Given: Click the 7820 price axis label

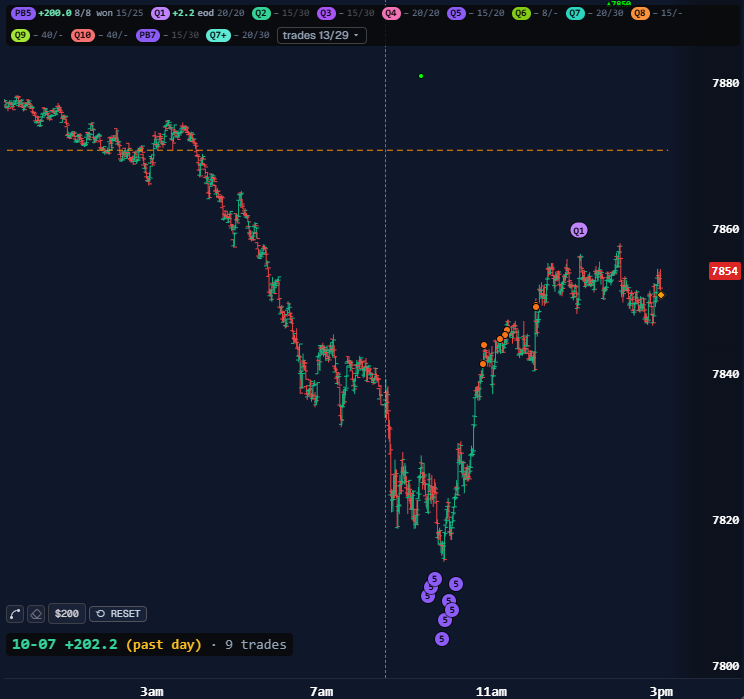Looking at the screenshot, I should [x=725, y=520].
